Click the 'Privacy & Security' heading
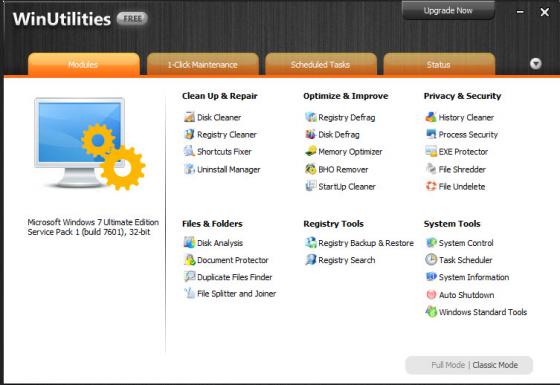The height and width of the screenshot is (385, 560). point(462,96)
